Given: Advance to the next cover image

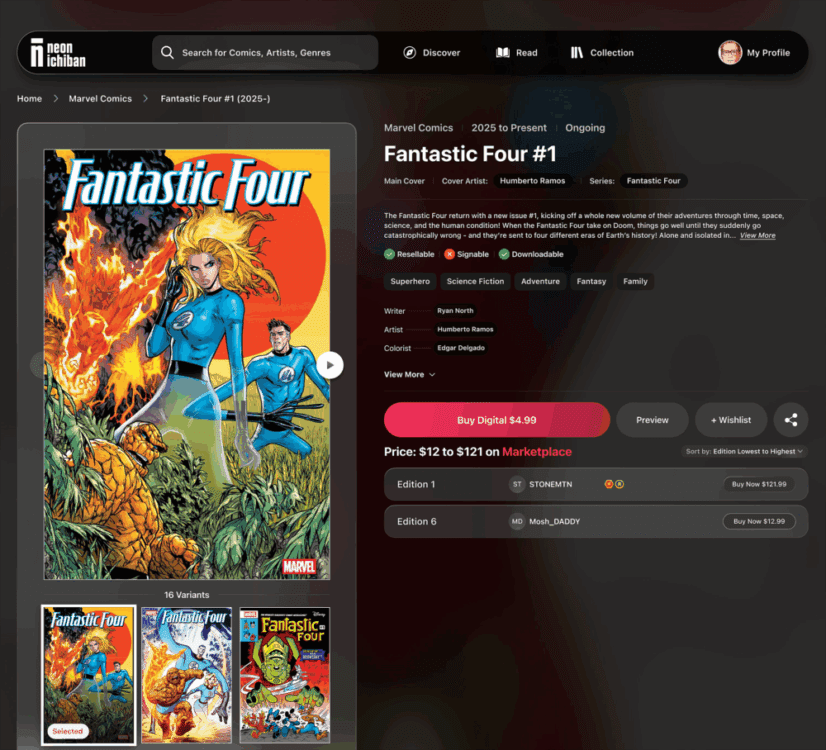Looking at the screenshot, I should point(330,365).
